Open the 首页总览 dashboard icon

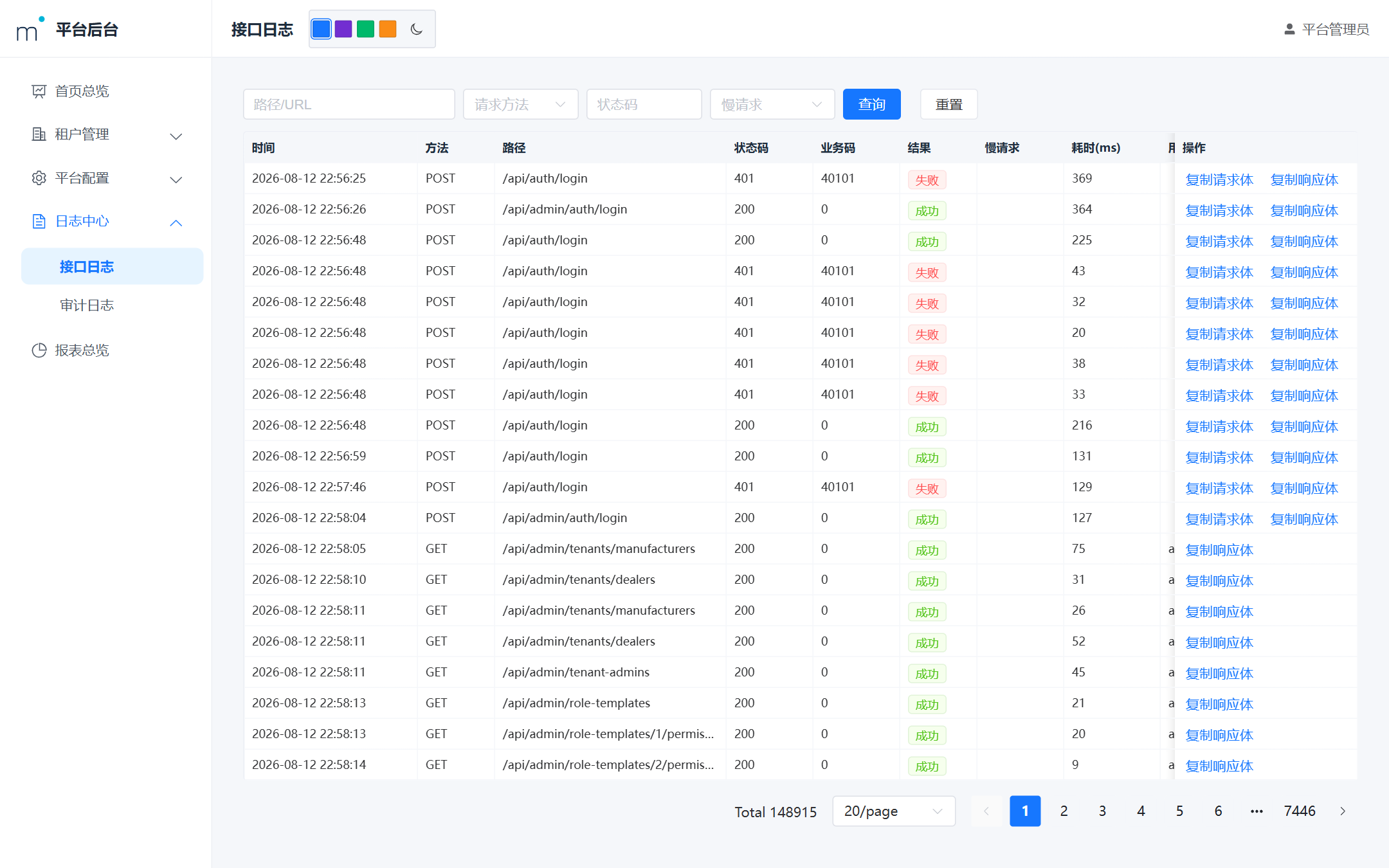(39, 91)
